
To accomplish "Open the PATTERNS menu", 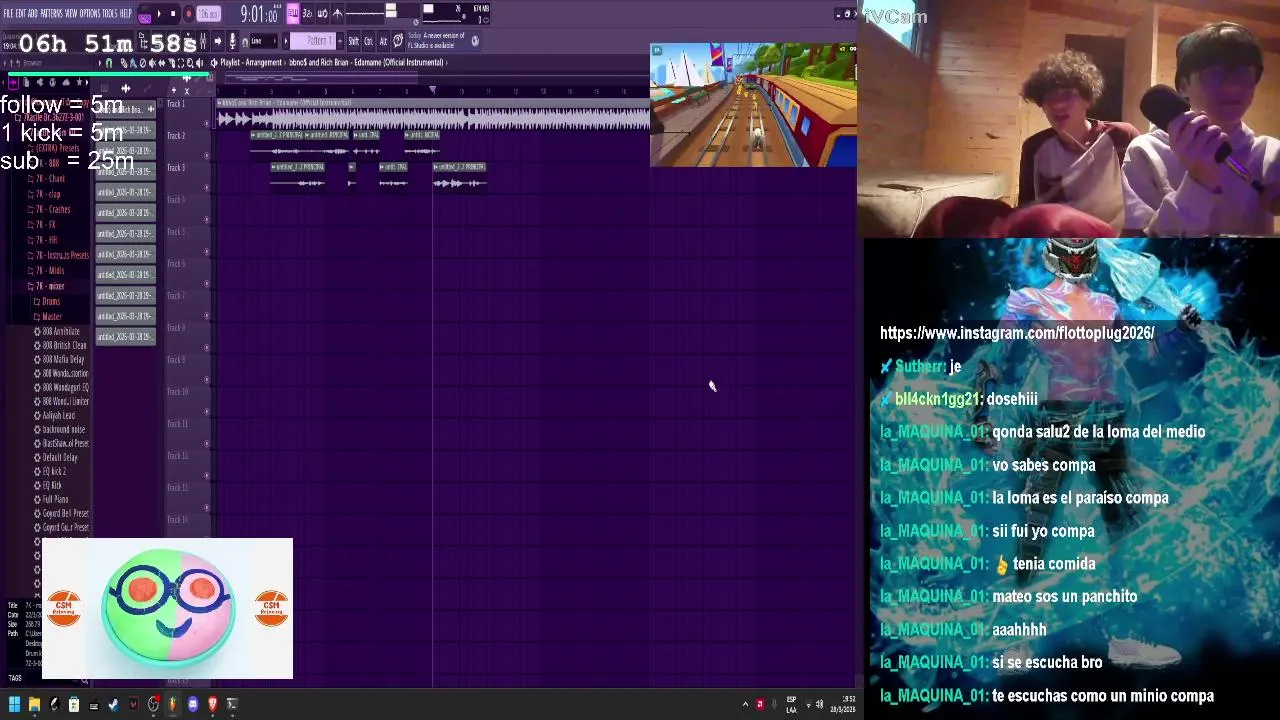I will pos(52,13).
